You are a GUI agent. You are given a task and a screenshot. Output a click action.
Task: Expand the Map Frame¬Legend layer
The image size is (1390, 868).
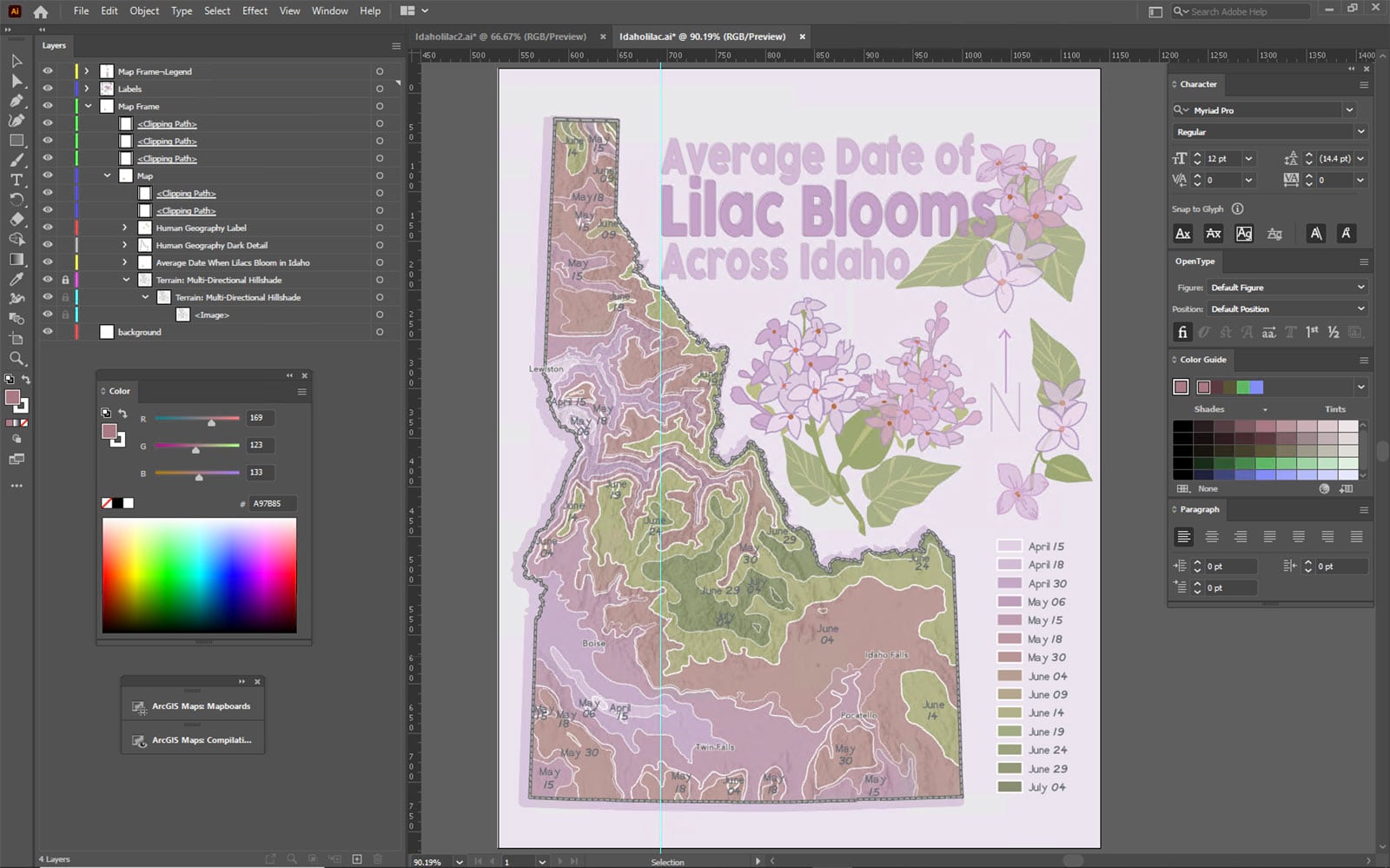coord(87,71)
